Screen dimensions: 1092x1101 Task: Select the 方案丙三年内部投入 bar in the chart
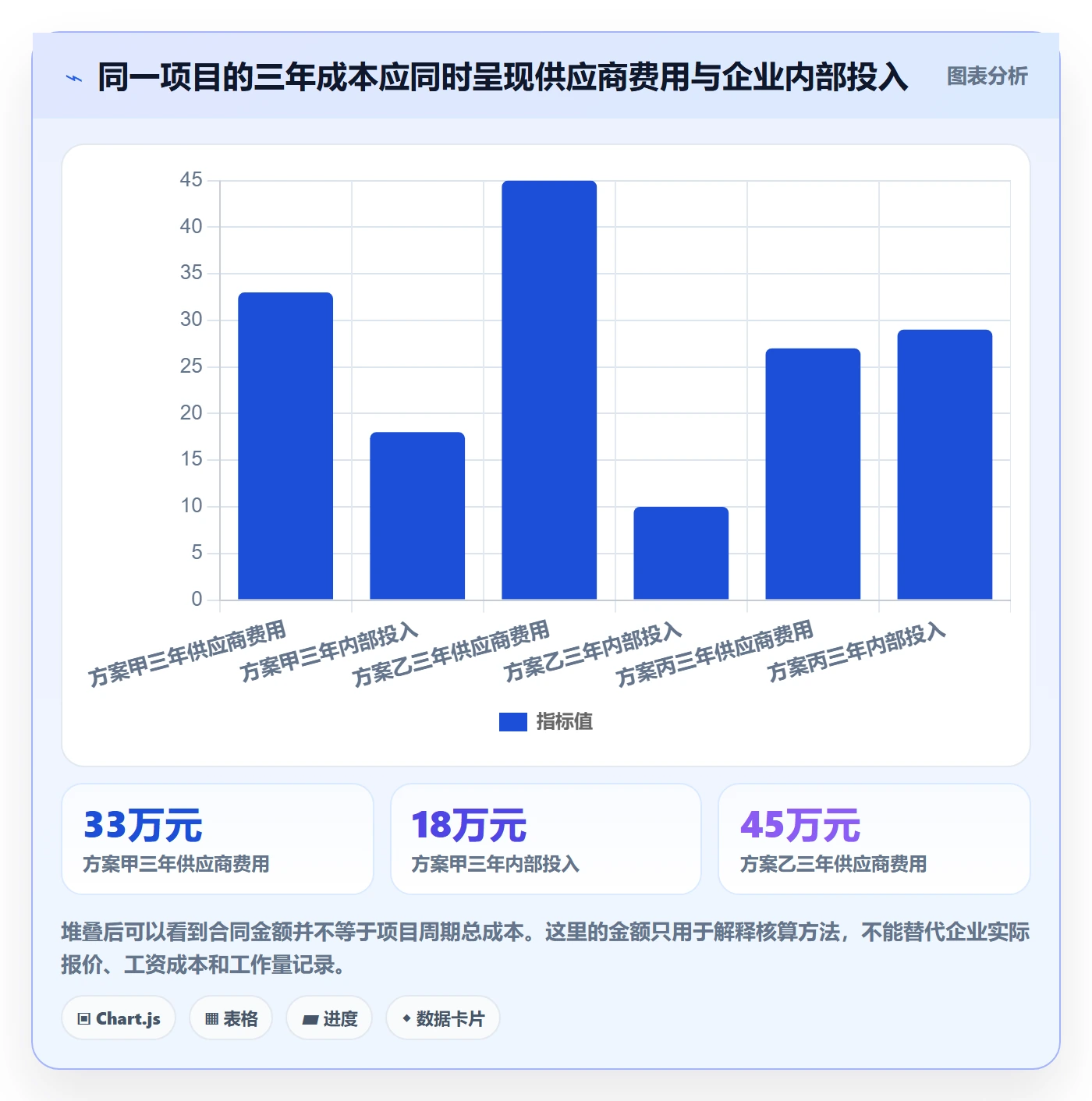[945, 465]
